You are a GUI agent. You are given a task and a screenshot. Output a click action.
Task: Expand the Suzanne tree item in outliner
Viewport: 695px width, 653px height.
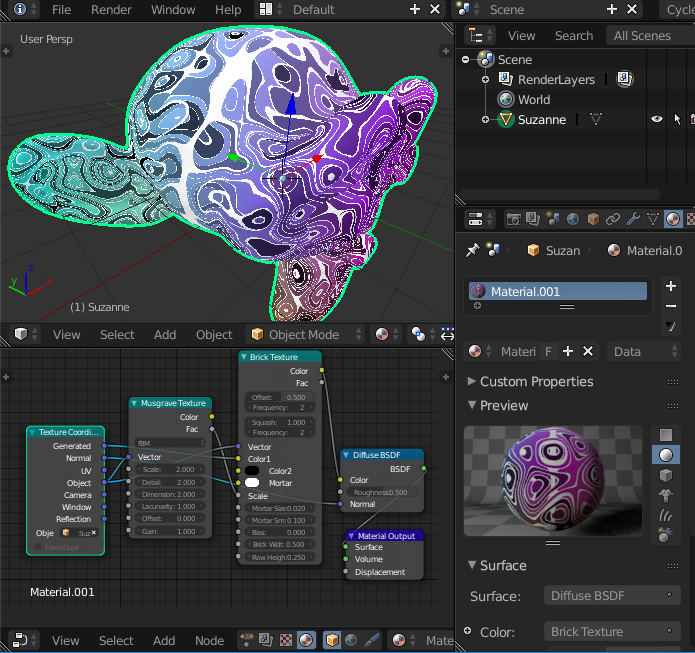(x=485, y=119)
